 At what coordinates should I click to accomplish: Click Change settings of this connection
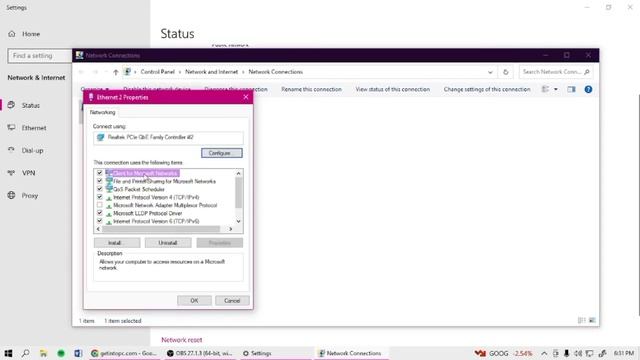point(487,89)
